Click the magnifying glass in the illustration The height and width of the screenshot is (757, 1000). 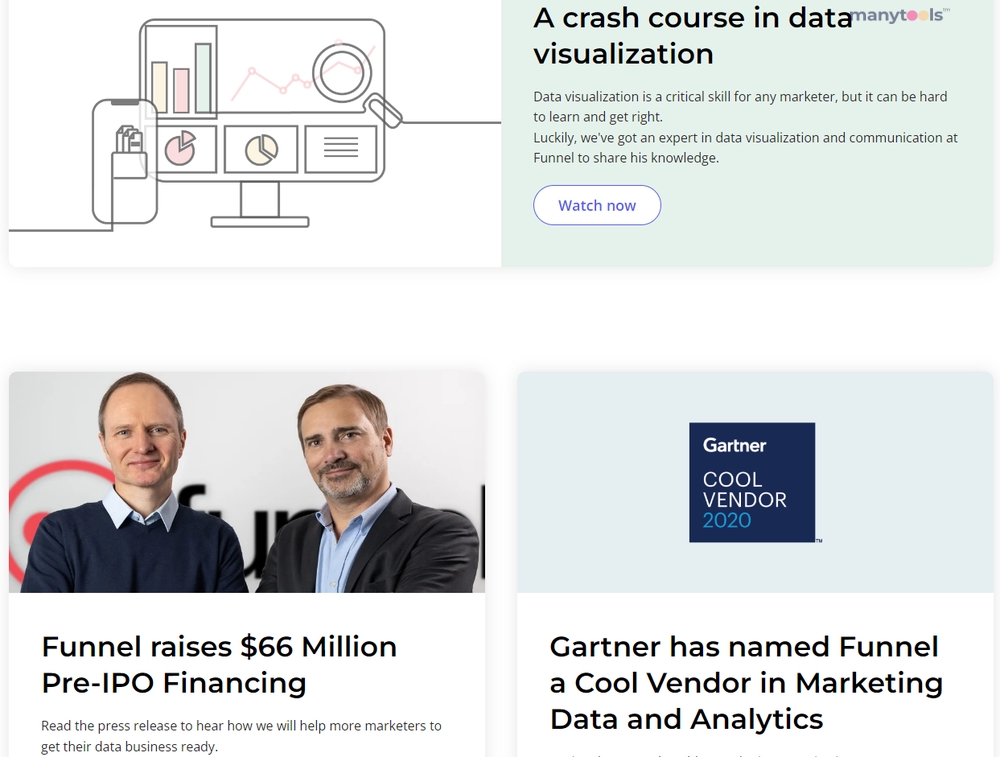356,82
